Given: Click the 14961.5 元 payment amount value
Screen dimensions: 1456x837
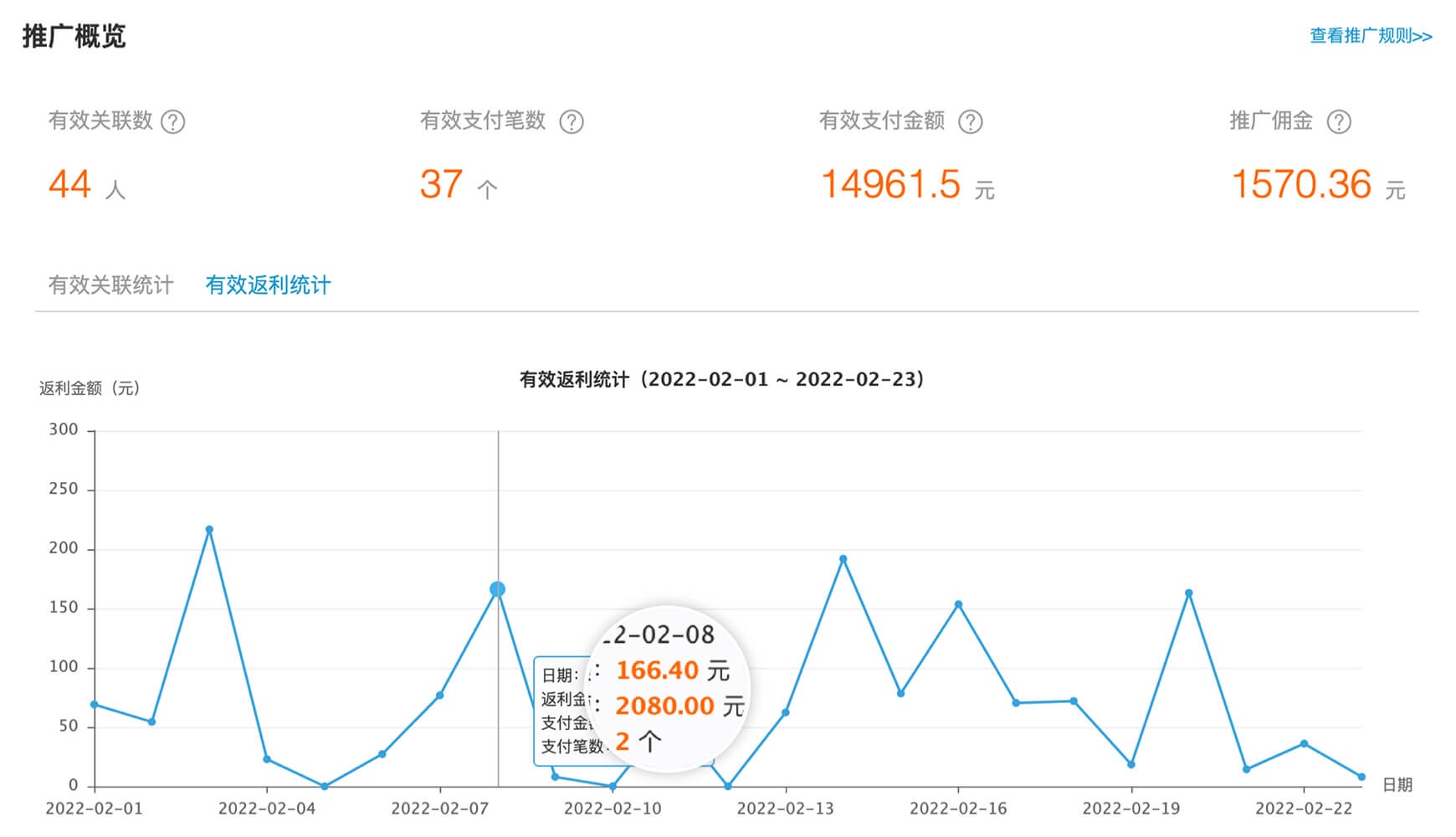Looking at the screenshot, I should click(891, 185).
